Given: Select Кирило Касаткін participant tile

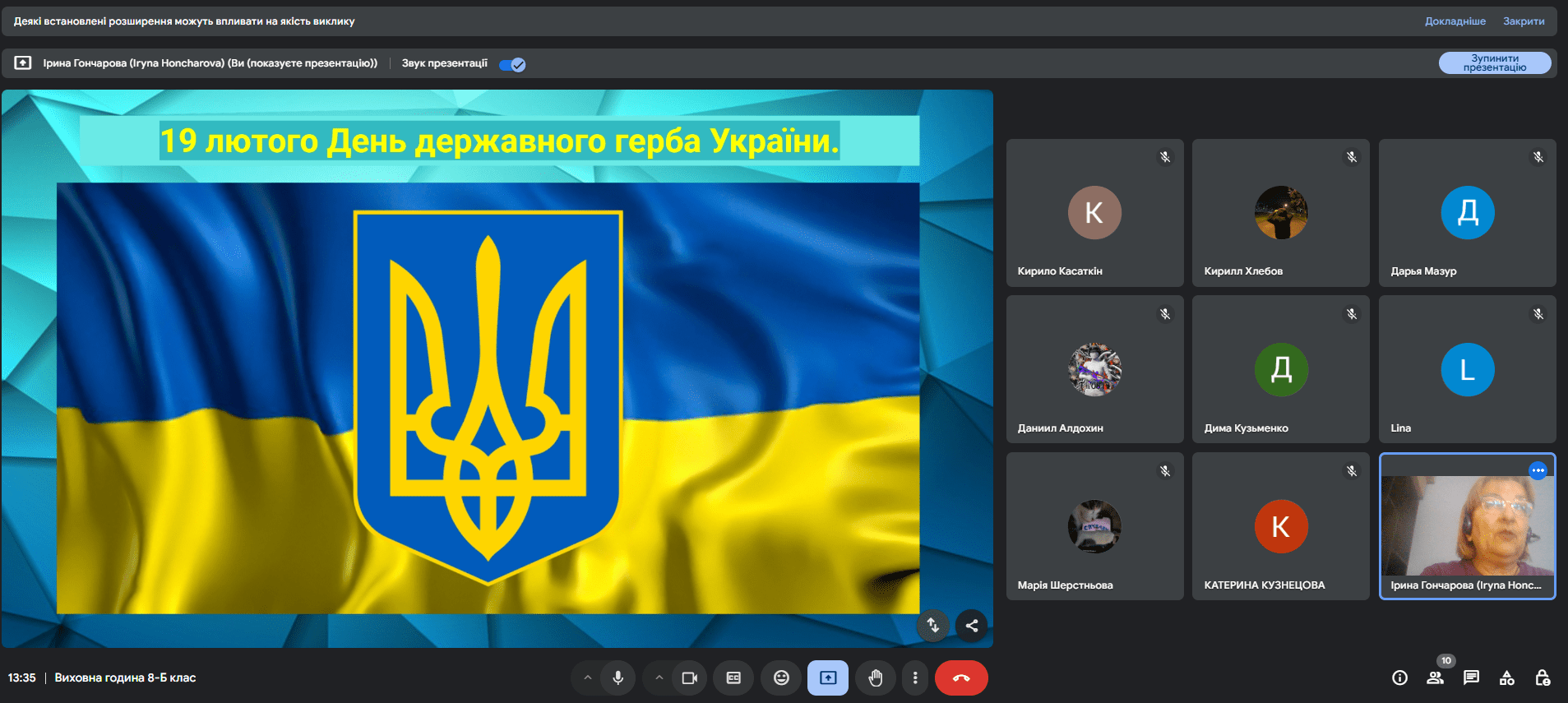Looking at the screenshot, I should [x=1094, y=213].
